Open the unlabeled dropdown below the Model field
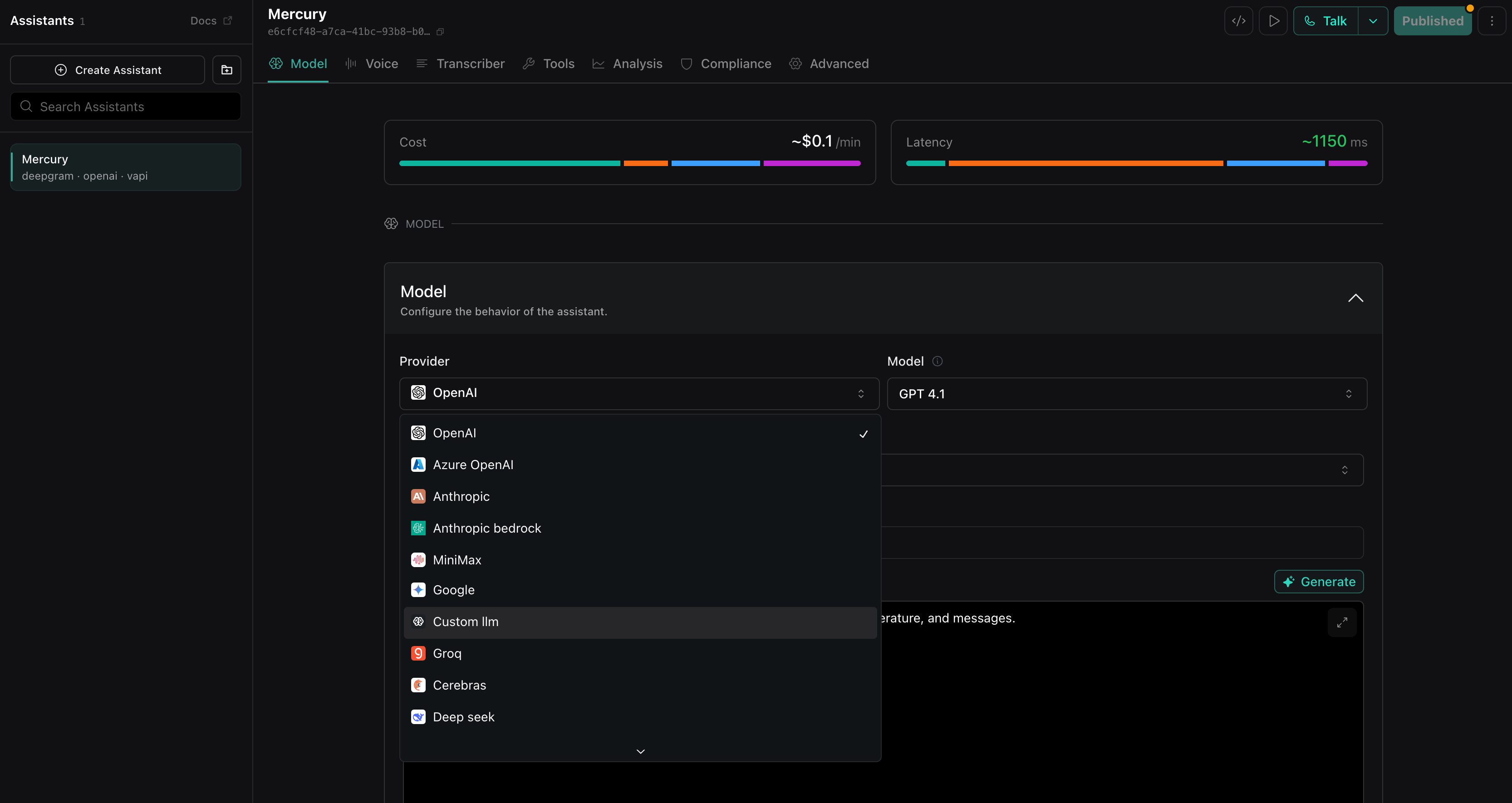 [x=1122, y=470]
